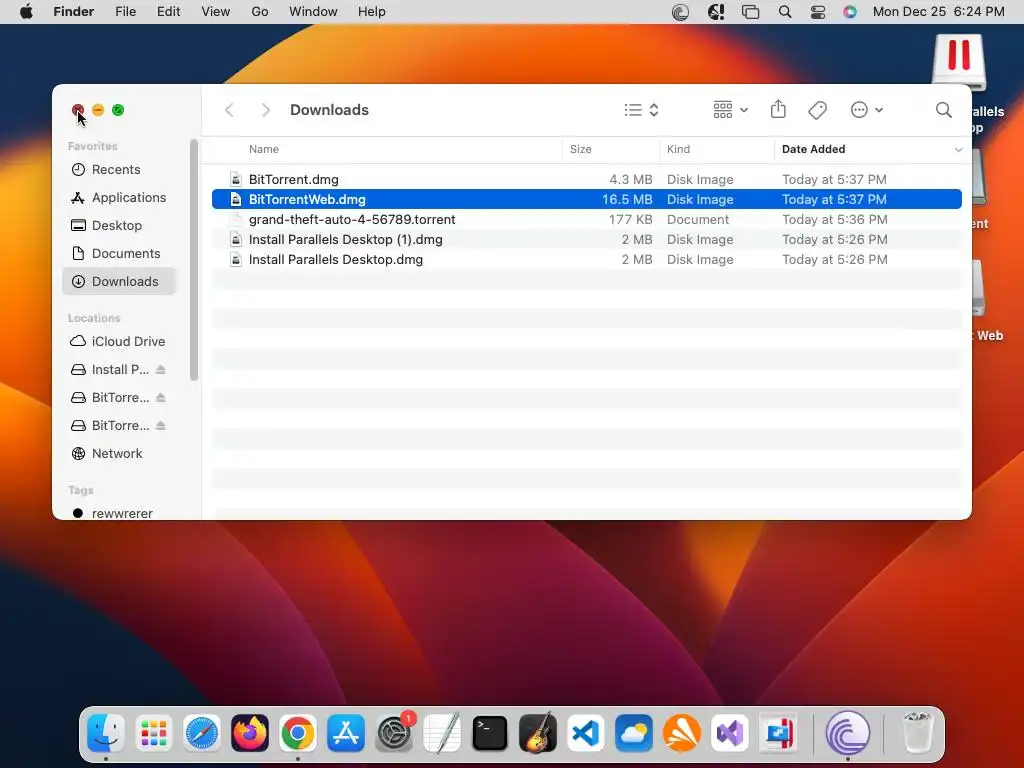Open Control Center in menu bar
This screenshot has width=1024, height=768.
818,12
